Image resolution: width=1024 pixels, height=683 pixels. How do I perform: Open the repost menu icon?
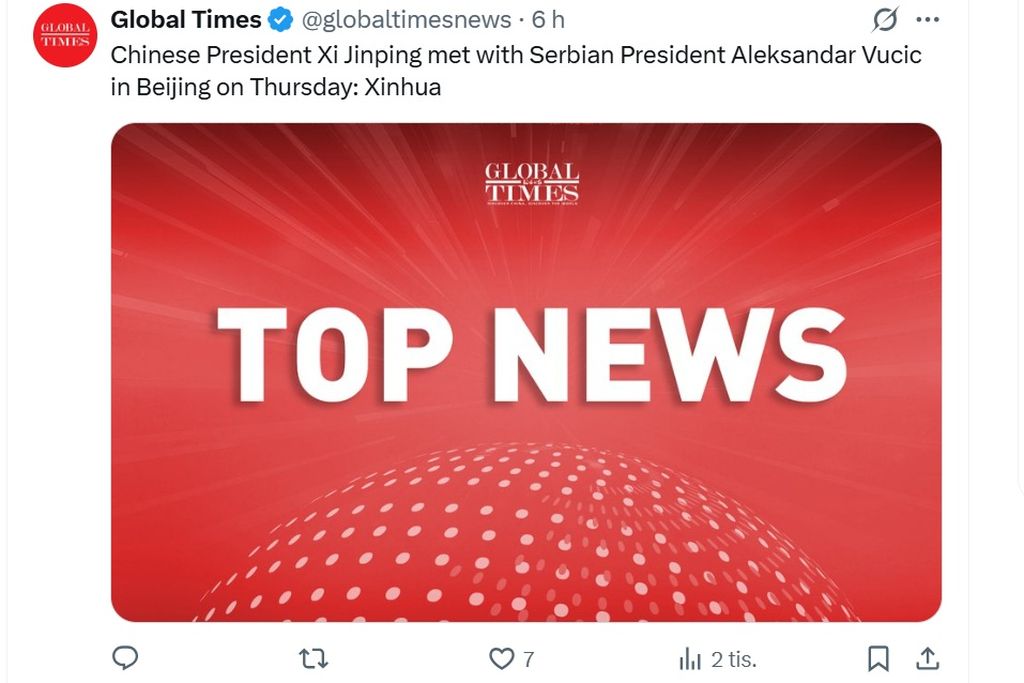[x=314, y=658]
